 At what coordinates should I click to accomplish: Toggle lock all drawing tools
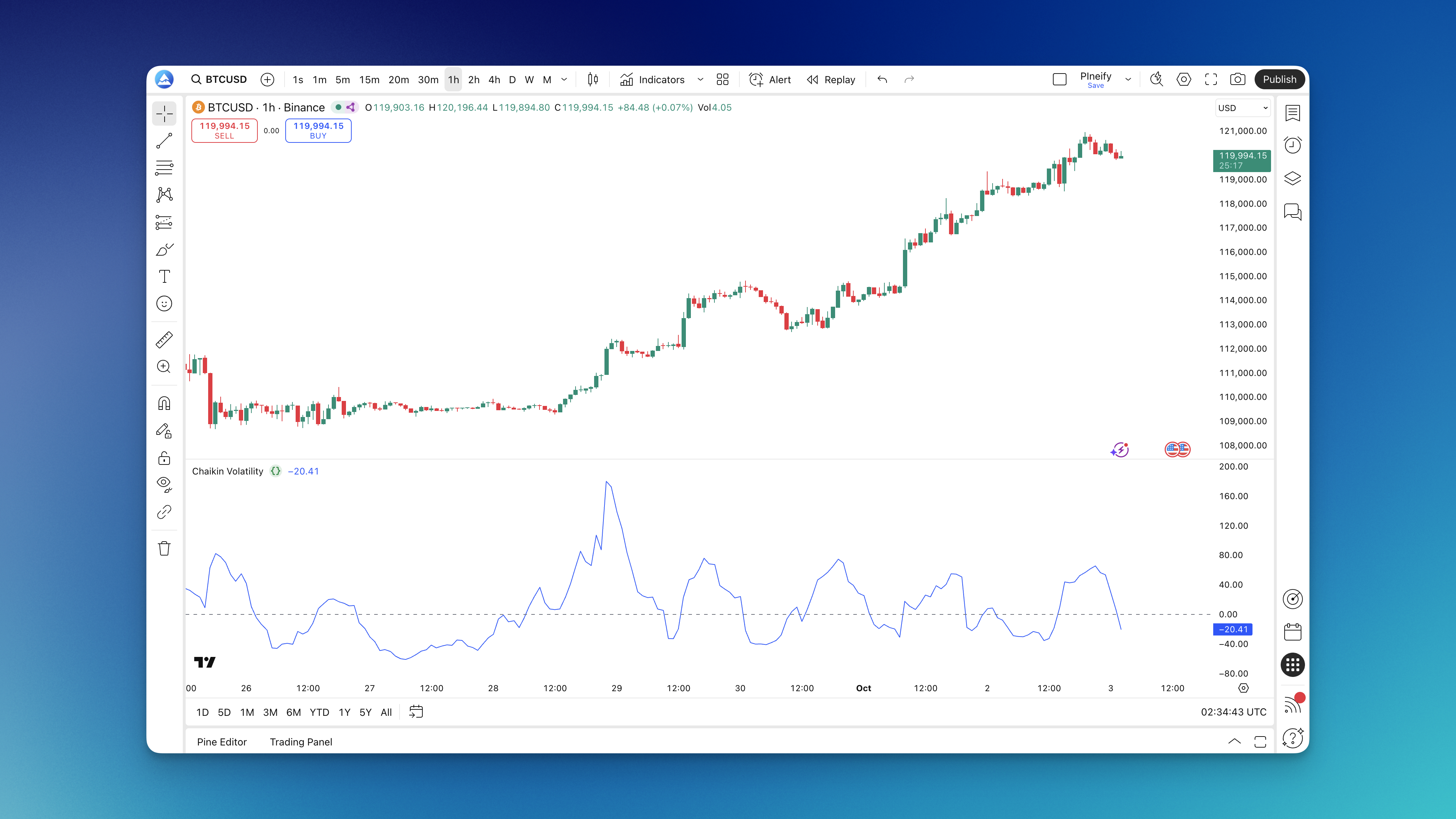pos(164,458)
